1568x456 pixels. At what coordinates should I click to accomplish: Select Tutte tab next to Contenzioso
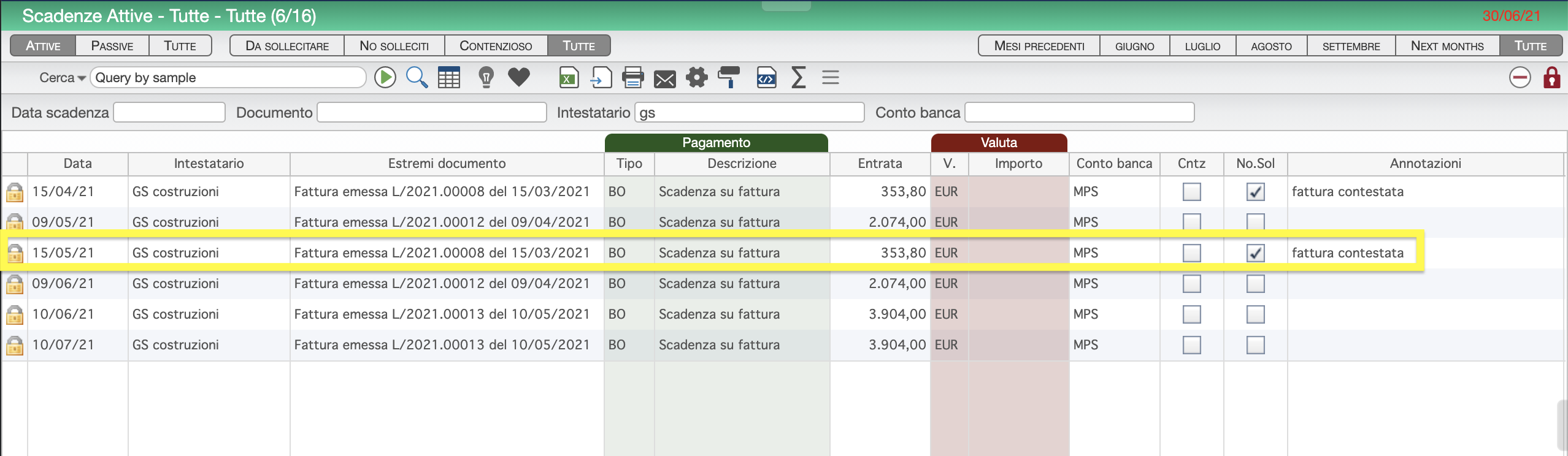[578, 46]
